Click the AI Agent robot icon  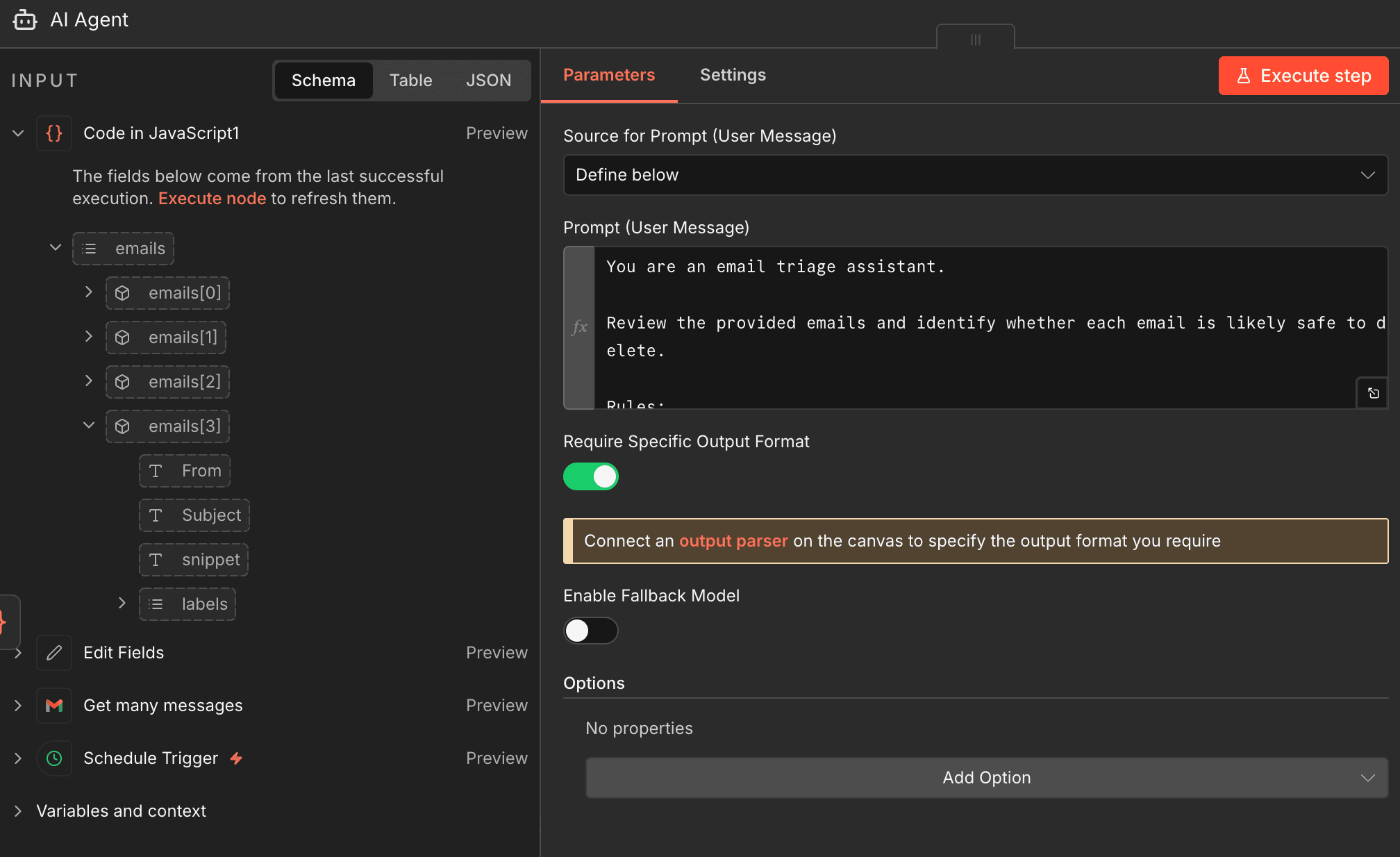pyautogui.click(x=25, y=19)
